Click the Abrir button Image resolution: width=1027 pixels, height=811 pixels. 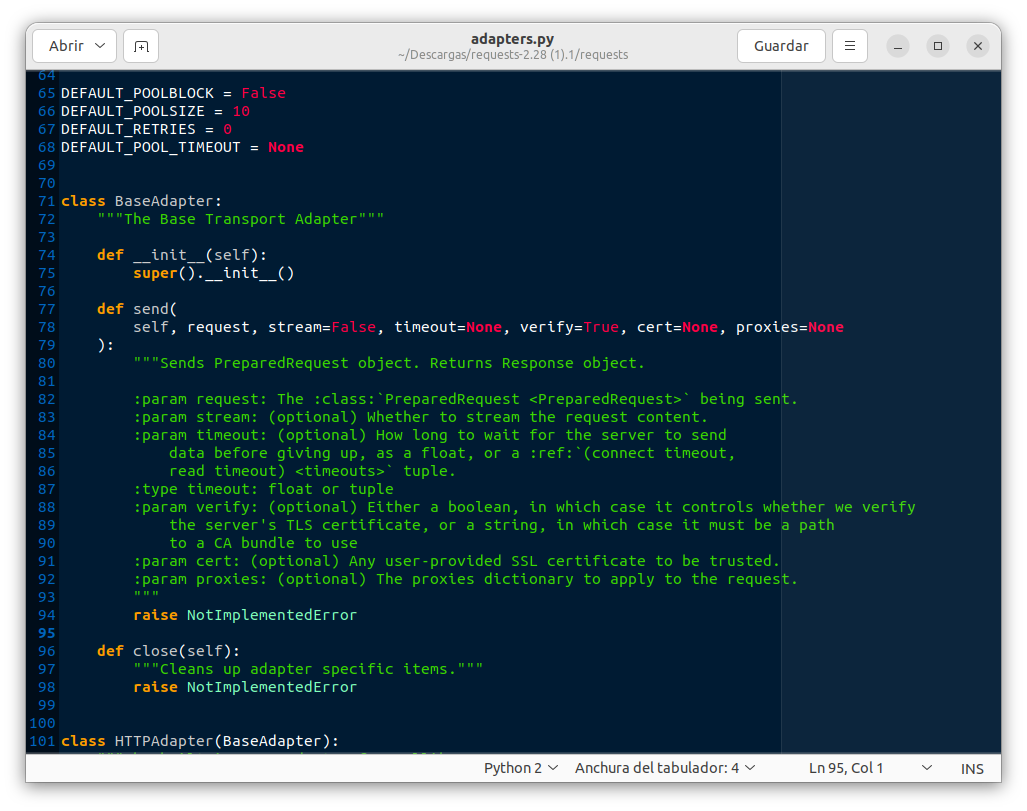click(66, 46)
